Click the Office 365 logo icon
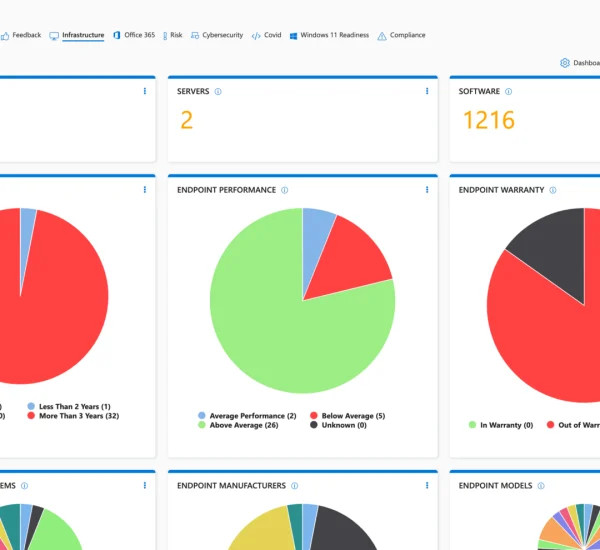 pyautogui.click(x=117, y=35)
